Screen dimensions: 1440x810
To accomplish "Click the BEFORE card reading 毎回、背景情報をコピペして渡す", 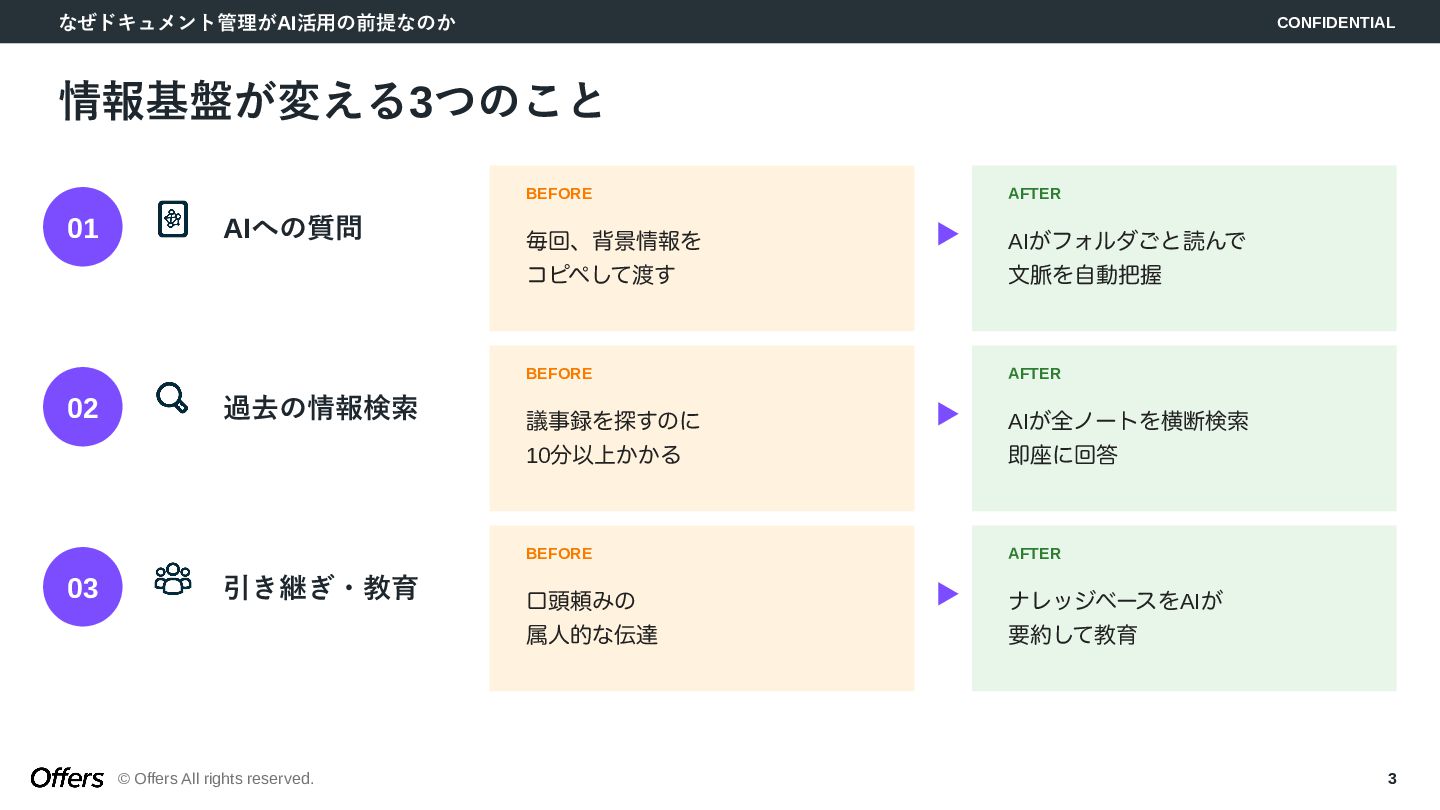I will (x=702, y=248).
